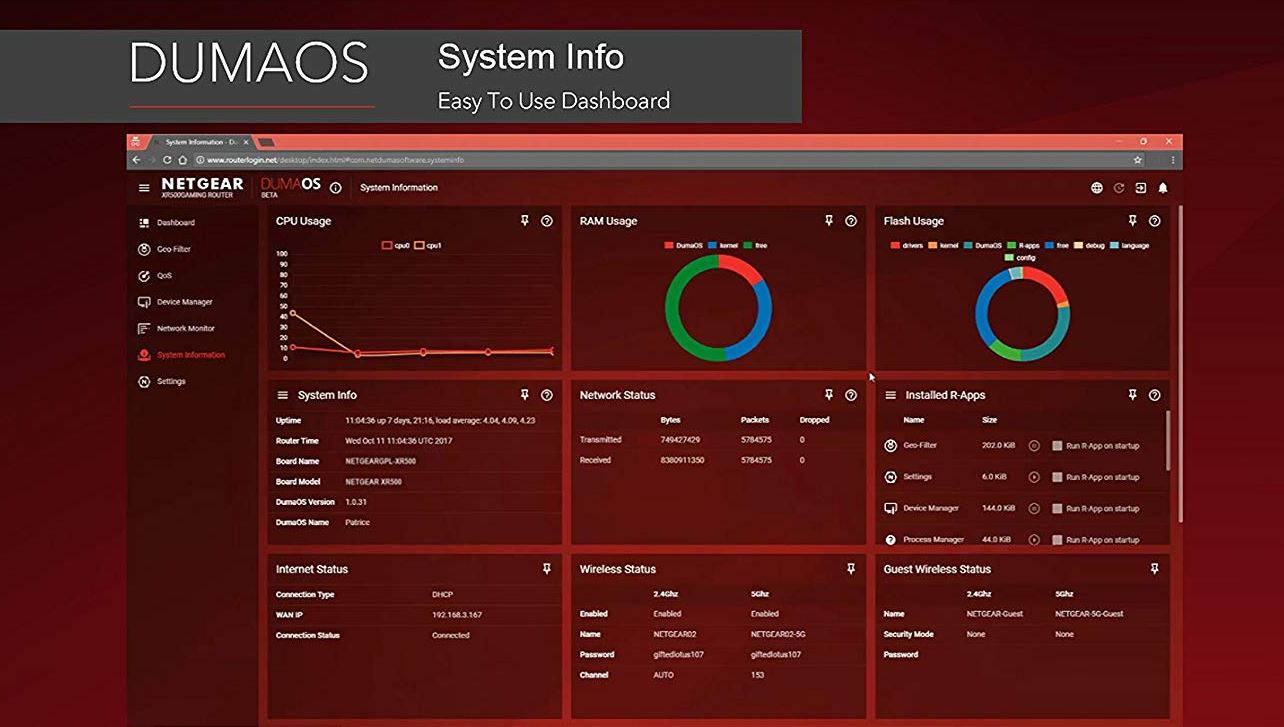Bookmark the page with the star icon
The height and width of the screenshot is (727, 1284).
(1138, 160)
